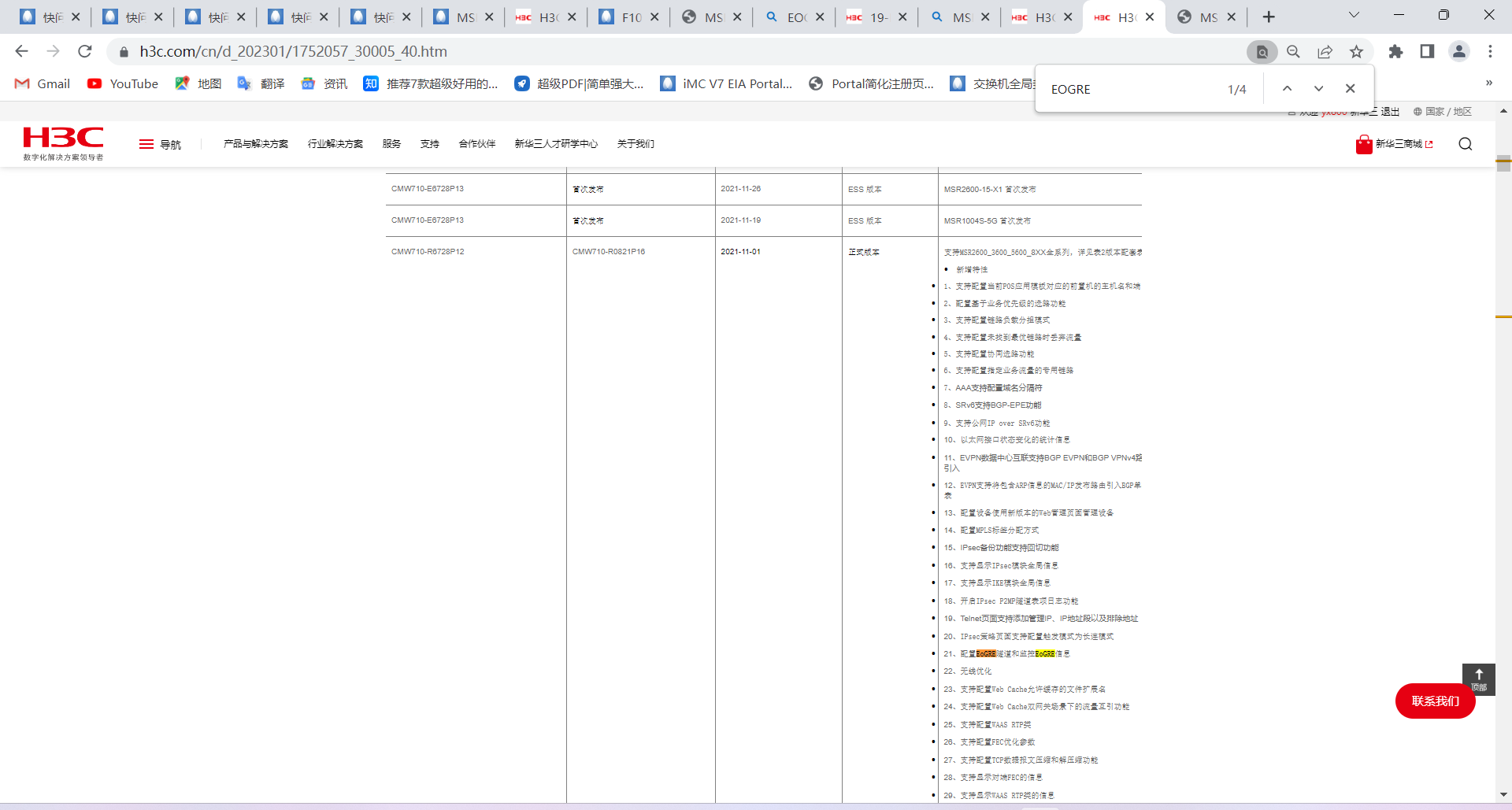Click the browser forward arrow

click(53, 51)
